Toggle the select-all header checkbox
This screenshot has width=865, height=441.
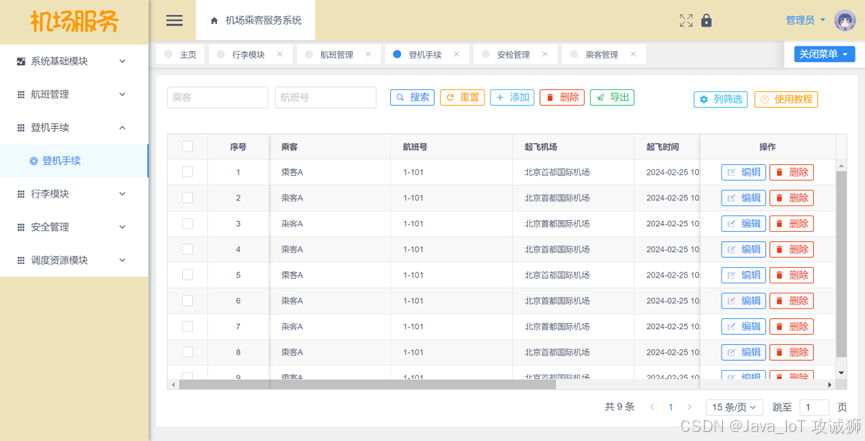[188, 146]
